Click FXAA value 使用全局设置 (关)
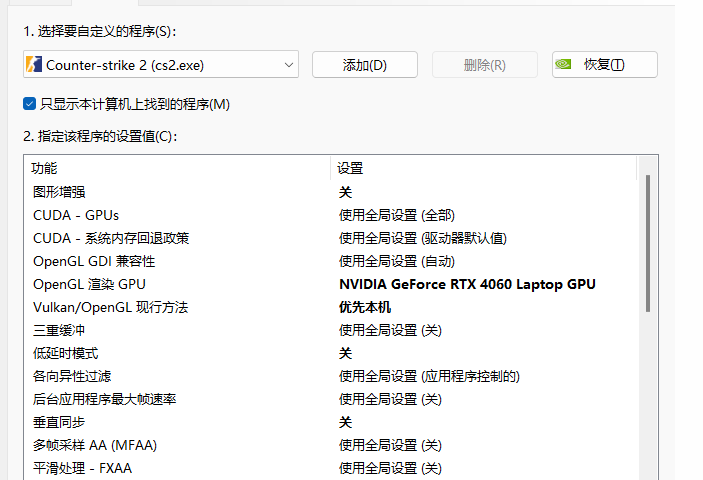The height and width of the screenshot is (480, 703). (x=390, y=468)
